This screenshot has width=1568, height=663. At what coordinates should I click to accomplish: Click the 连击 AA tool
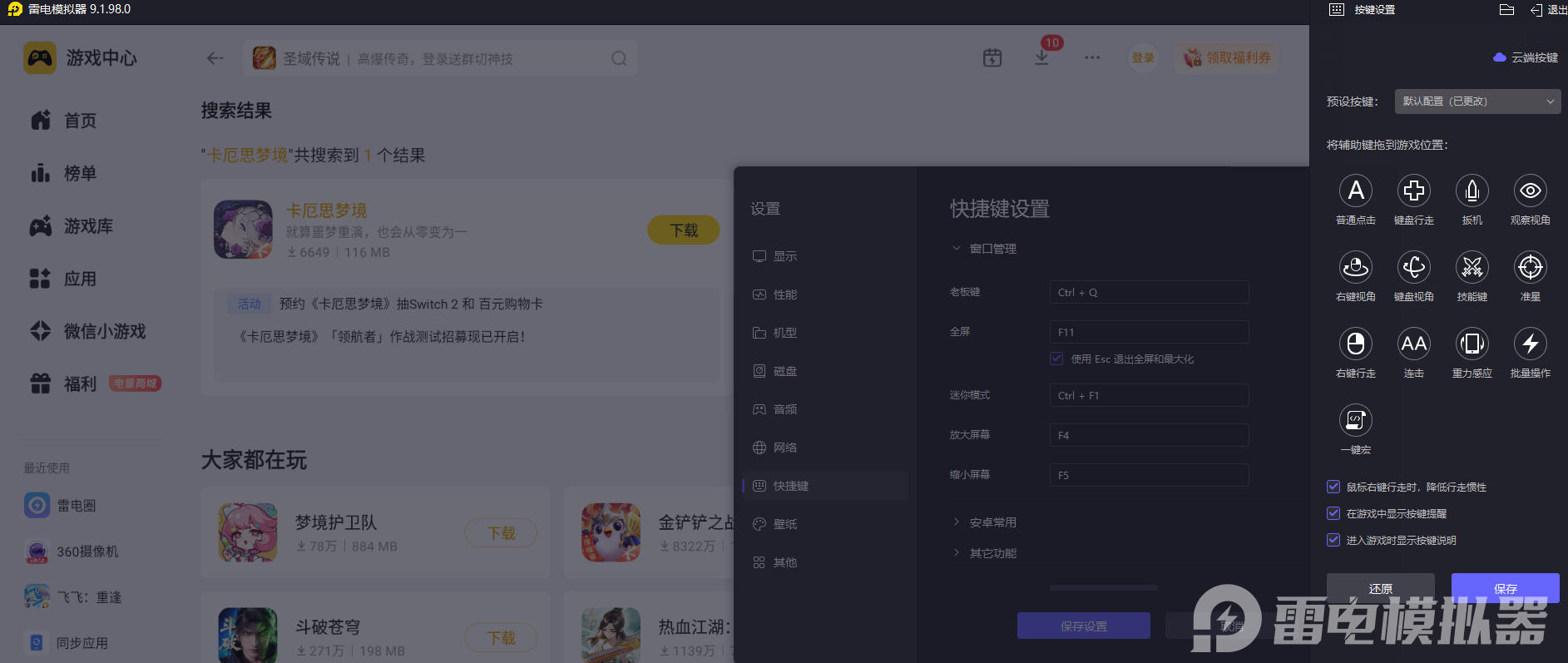[x=1414, y=344]
